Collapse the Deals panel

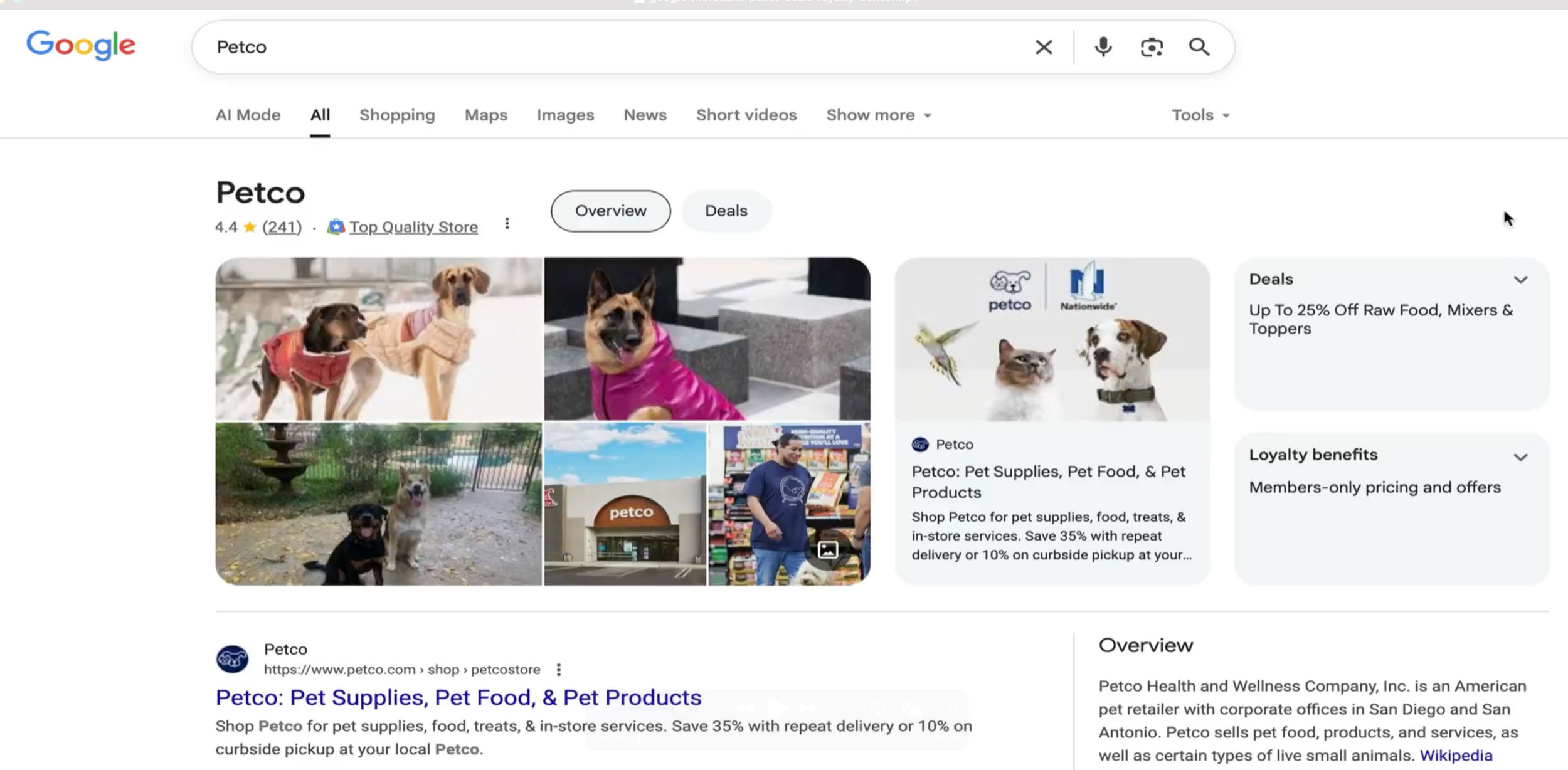coord(1522,280)
